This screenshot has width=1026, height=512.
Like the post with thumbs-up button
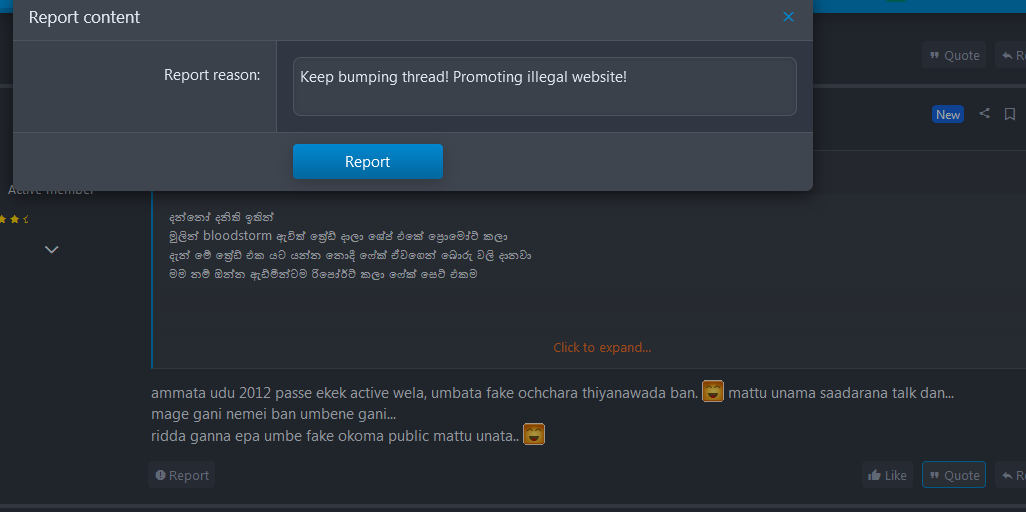click(887, 475)
